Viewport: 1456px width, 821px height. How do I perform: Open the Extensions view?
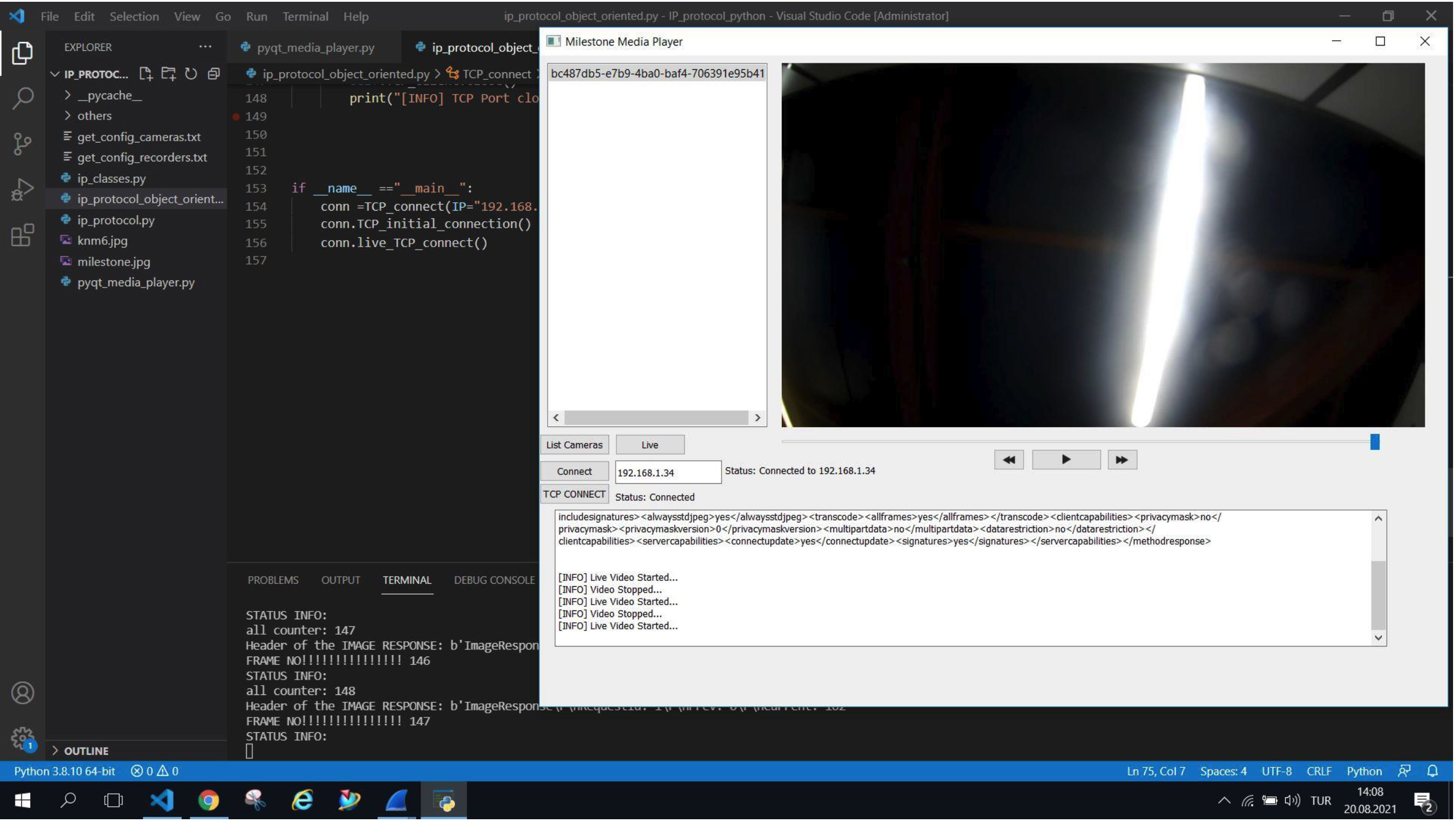tap(22, 236)
